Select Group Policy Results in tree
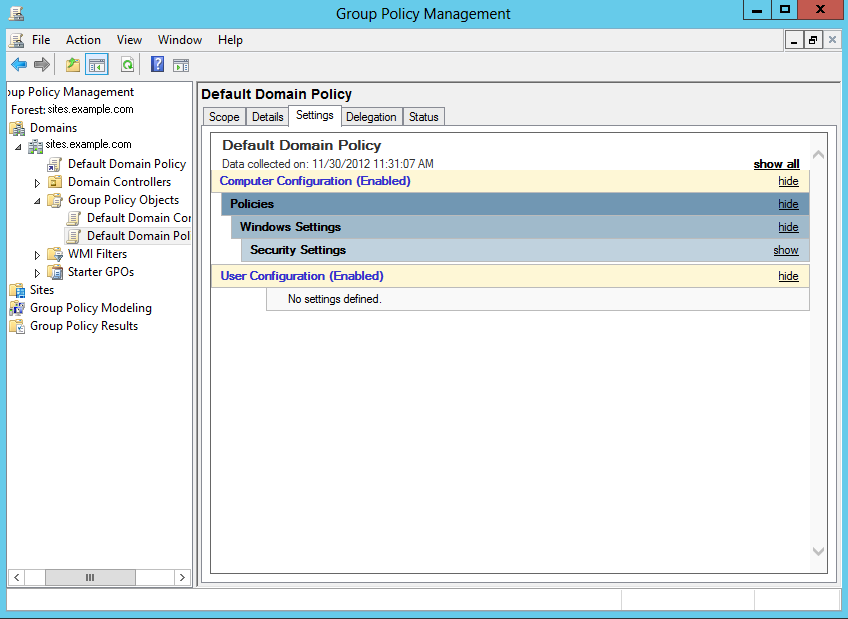848x619 pixels. pos(84,326)
